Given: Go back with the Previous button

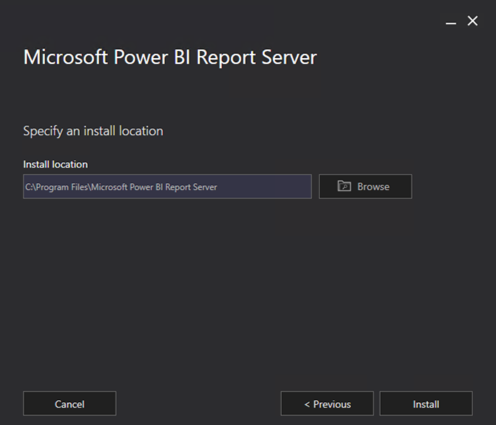Looking at the screenshot, I should [327, 404].
